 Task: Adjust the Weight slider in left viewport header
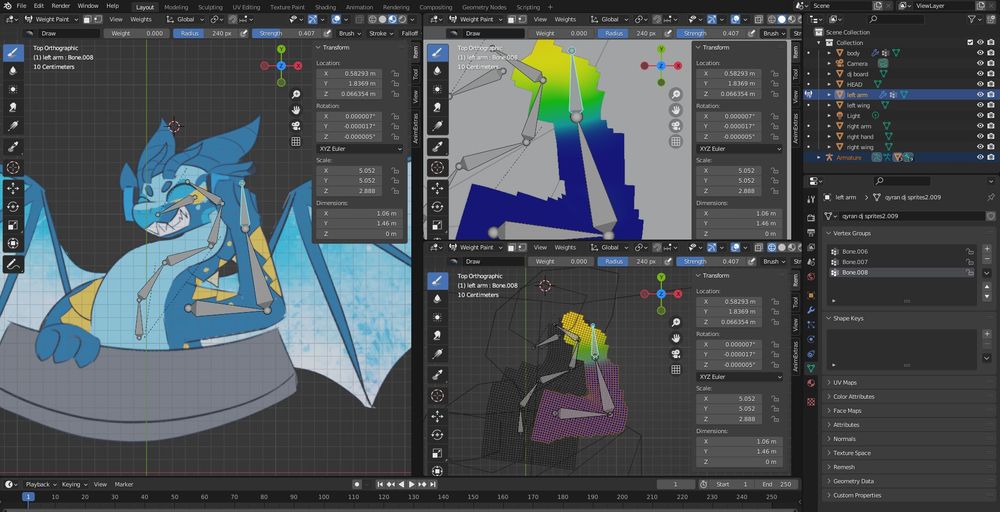(136, 33)
